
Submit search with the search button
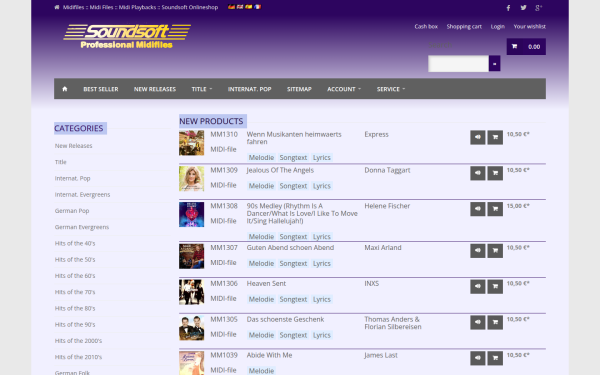pyautogui.click(x=494, y=64)
